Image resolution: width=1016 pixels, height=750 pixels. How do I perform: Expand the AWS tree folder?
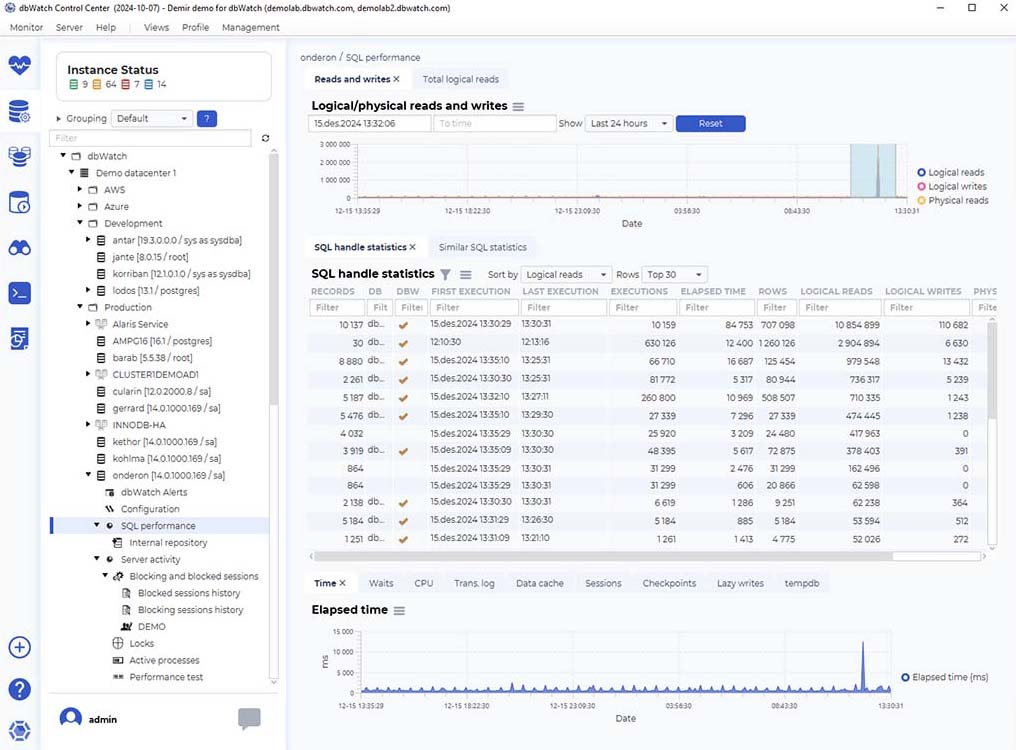coord(80,189)
